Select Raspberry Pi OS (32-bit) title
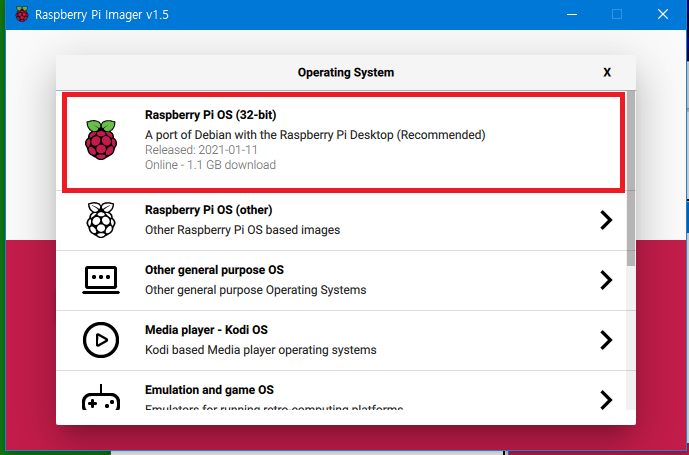The width and height of the screenshot is (689, 455). tap(210, 115)
